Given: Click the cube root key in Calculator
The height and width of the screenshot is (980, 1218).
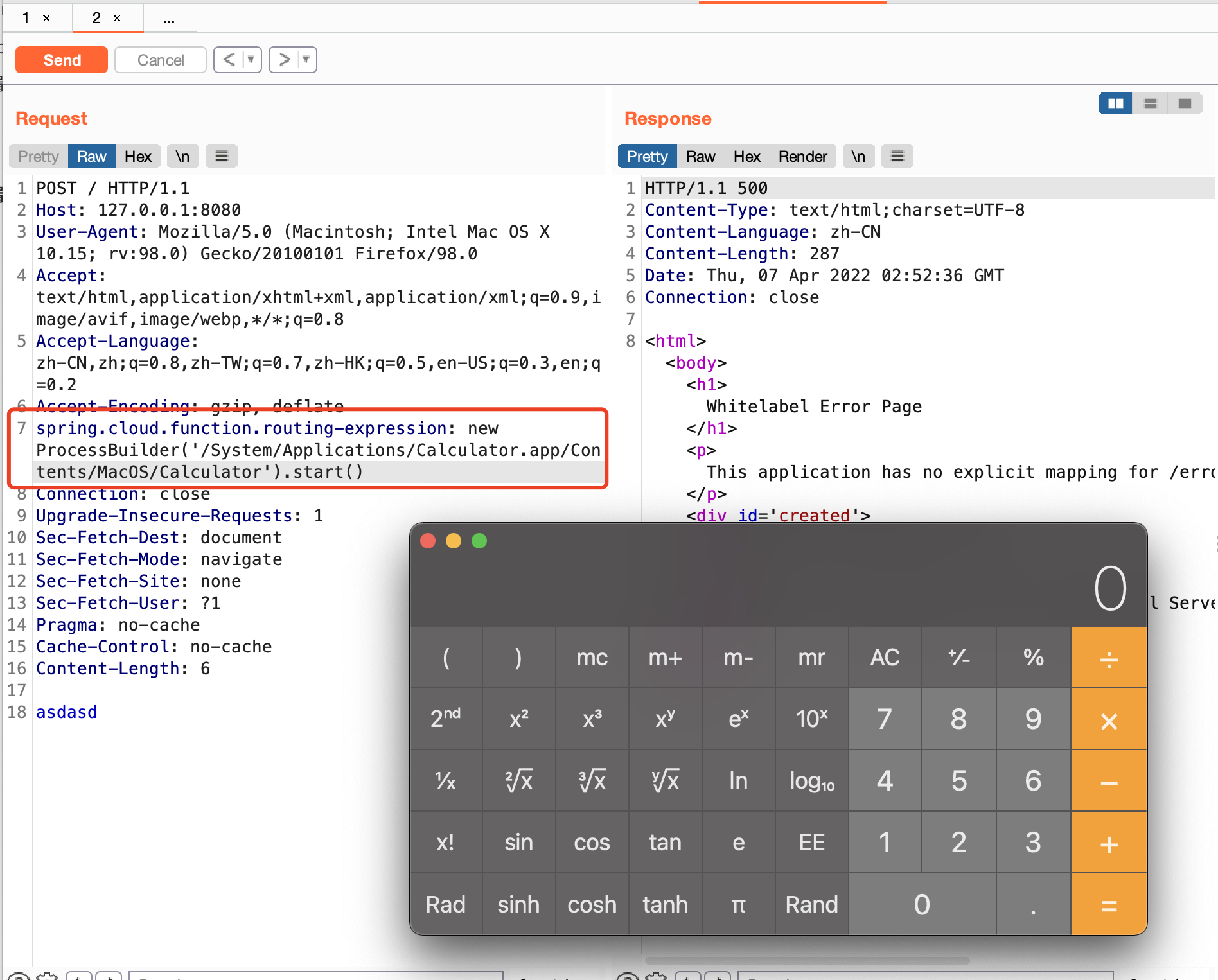Looking at the screenshot, I should [592, 780].
